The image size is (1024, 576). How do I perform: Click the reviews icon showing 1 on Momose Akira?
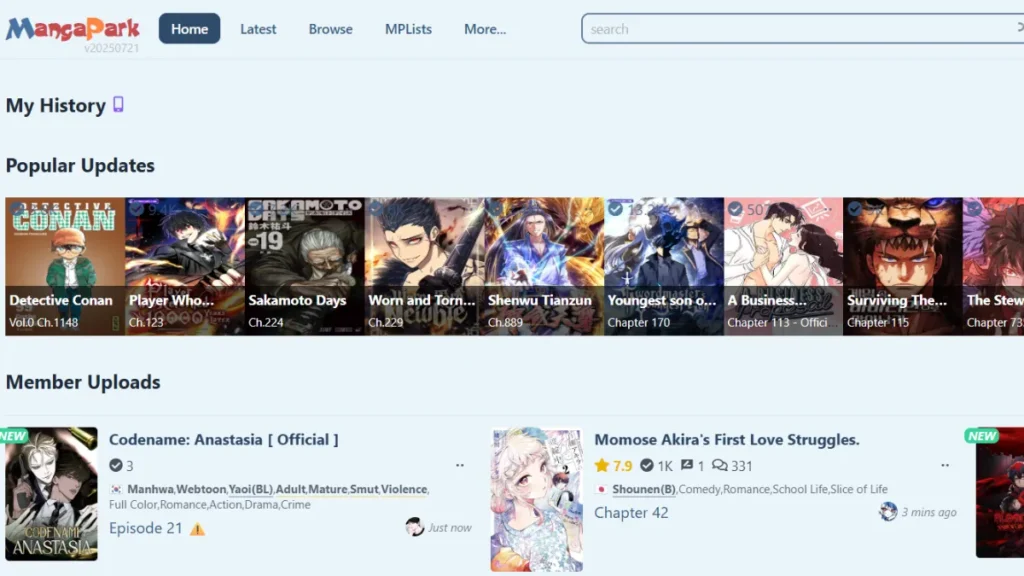[685, 464]
